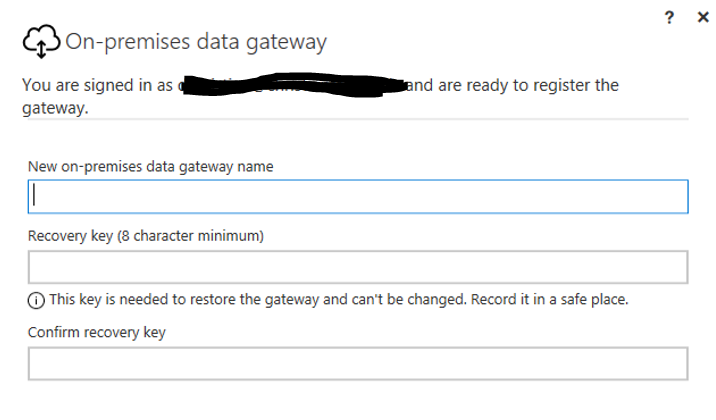Click the 8 character minimum hint
The width and height of the screenshot is (716, 420).
pos(191,236)
